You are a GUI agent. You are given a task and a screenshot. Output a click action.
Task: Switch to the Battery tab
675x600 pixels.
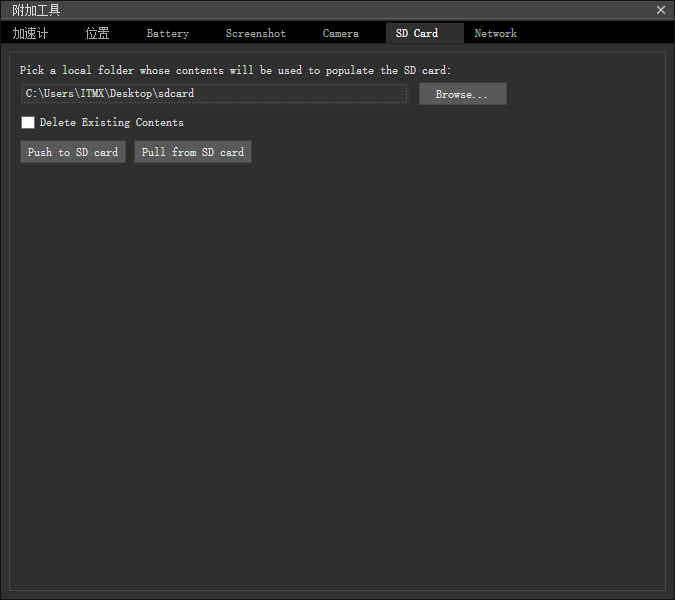pos(167,33)
